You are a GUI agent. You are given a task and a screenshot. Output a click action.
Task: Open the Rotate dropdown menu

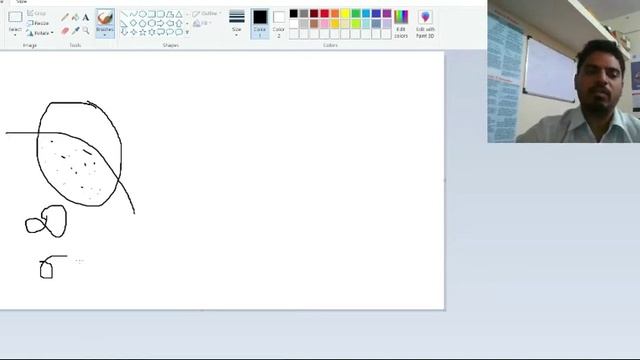point(40,33)
